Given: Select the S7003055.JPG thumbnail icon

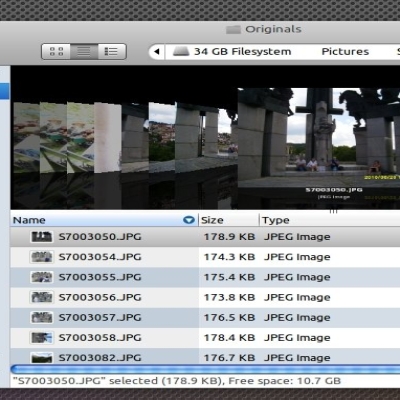Looking at the screenshot, I should pyautogui.click(x=41, y=277).
